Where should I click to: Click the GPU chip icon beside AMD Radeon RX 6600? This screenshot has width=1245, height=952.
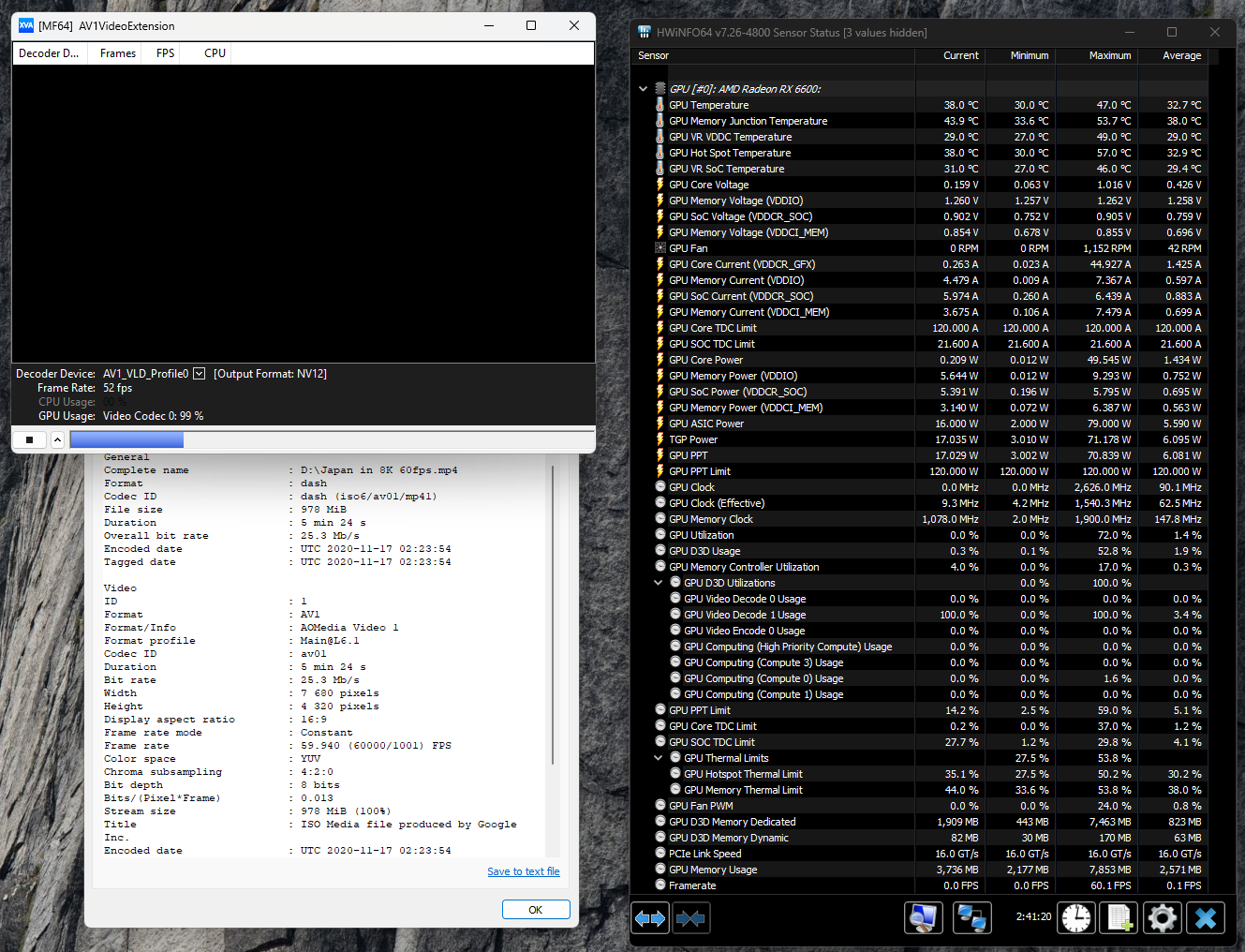click(x=660, y=89)
